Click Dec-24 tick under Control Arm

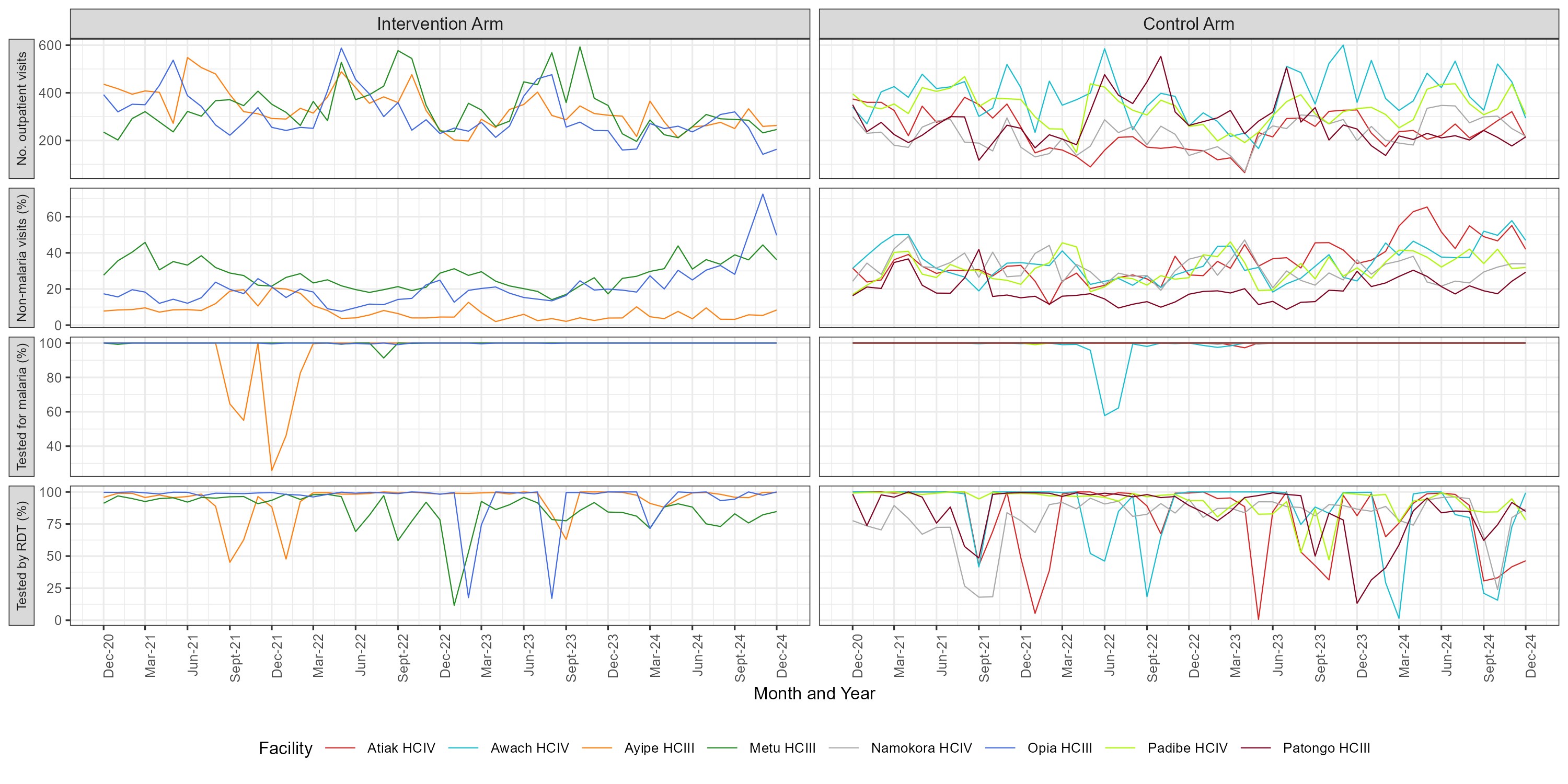[1530, 655]
